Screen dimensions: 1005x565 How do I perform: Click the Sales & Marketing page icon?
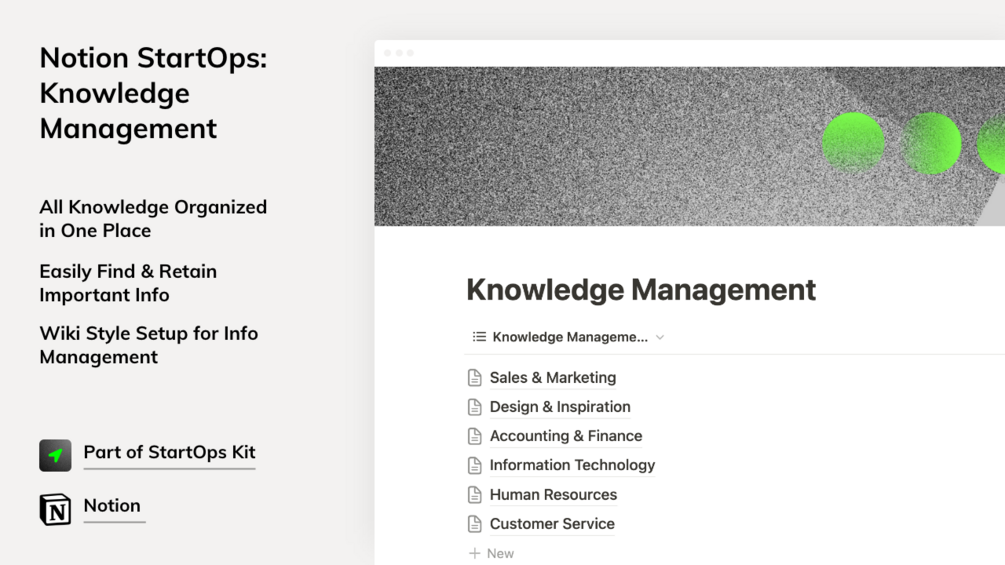pos(475,378)
